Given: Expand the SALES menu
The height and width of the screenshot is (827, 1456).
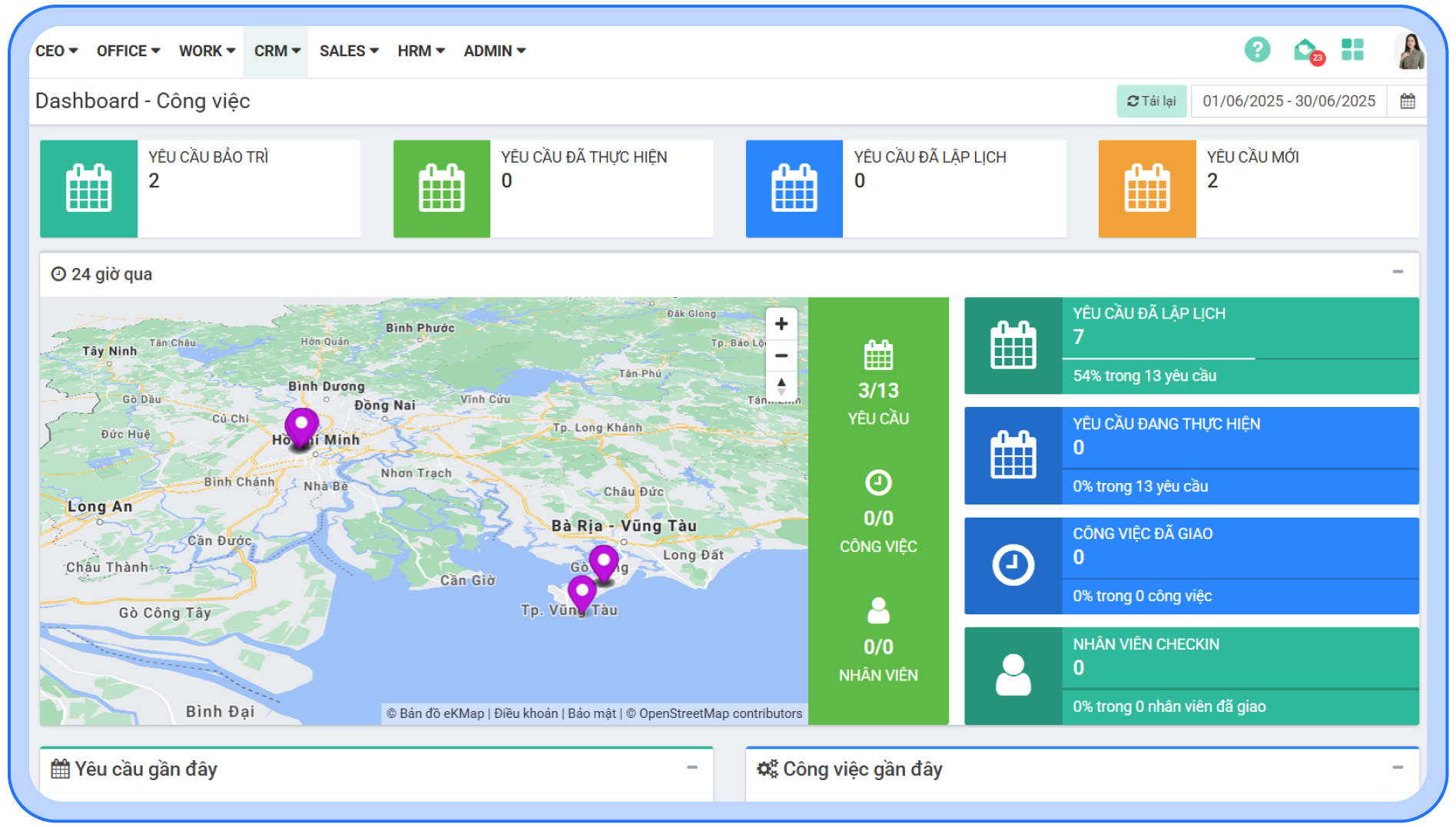Looking at the screenshot, I should click(x=349, y=51).
